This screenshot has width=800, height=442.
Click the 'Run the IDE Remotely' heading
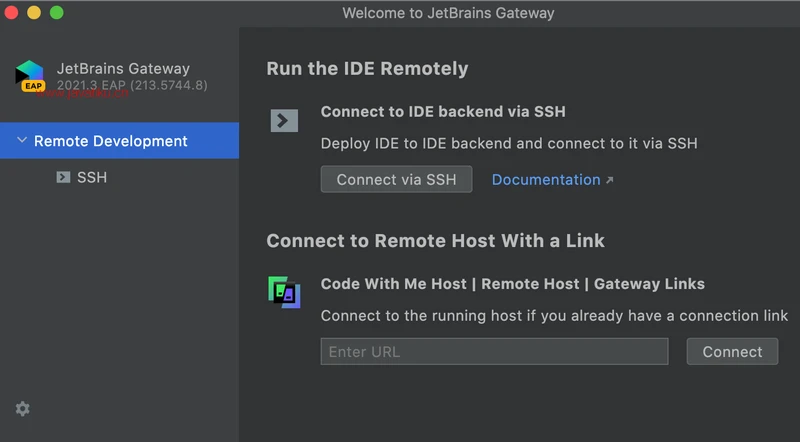[x=367, y=68]
